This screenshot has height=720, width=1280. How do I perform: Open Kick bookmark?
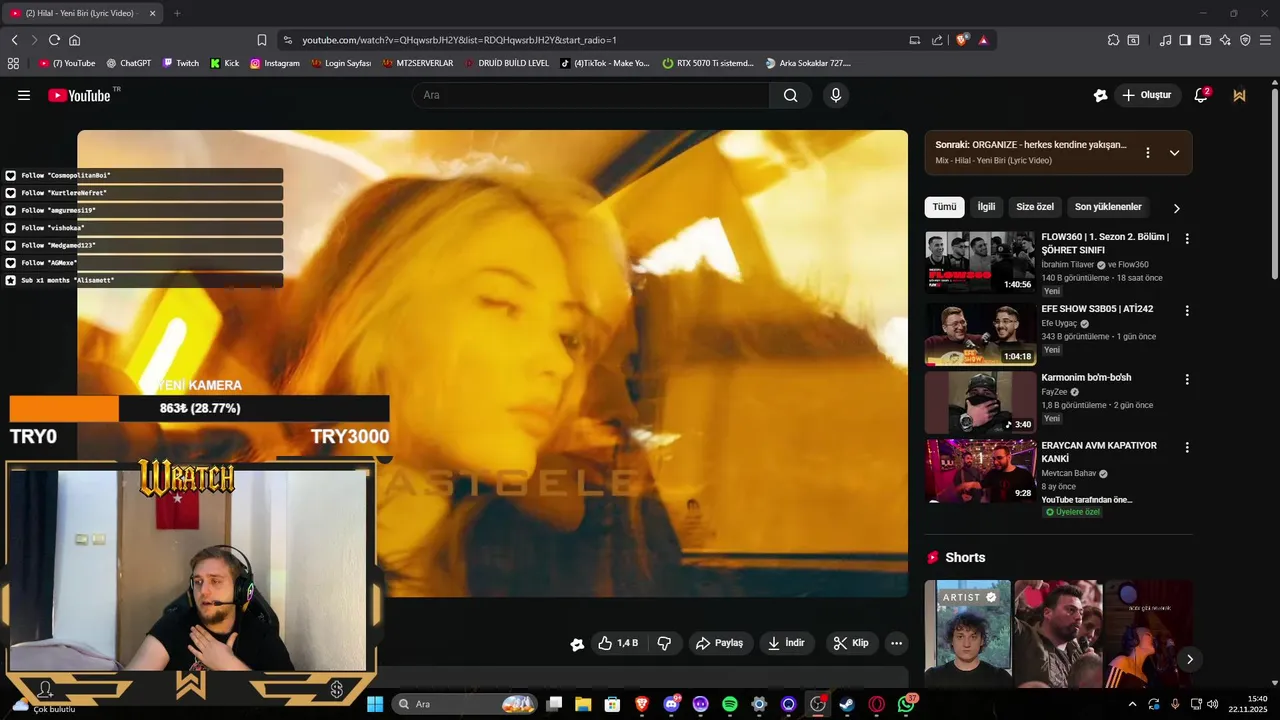tap(224, 63)
